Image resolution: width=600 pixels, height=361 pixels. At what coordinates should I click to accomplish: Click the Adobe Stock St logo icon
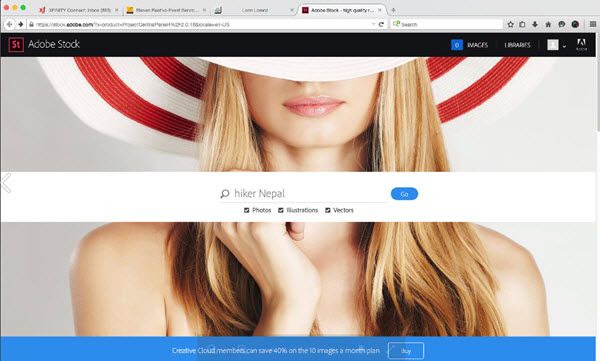pos(16,44)
